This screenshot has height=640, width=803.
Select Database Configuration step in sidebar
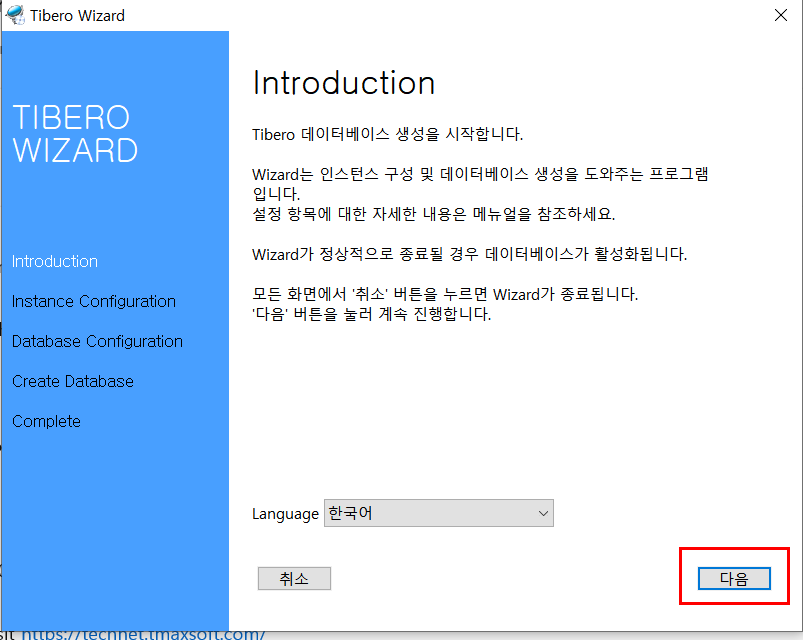coord(97,341)
